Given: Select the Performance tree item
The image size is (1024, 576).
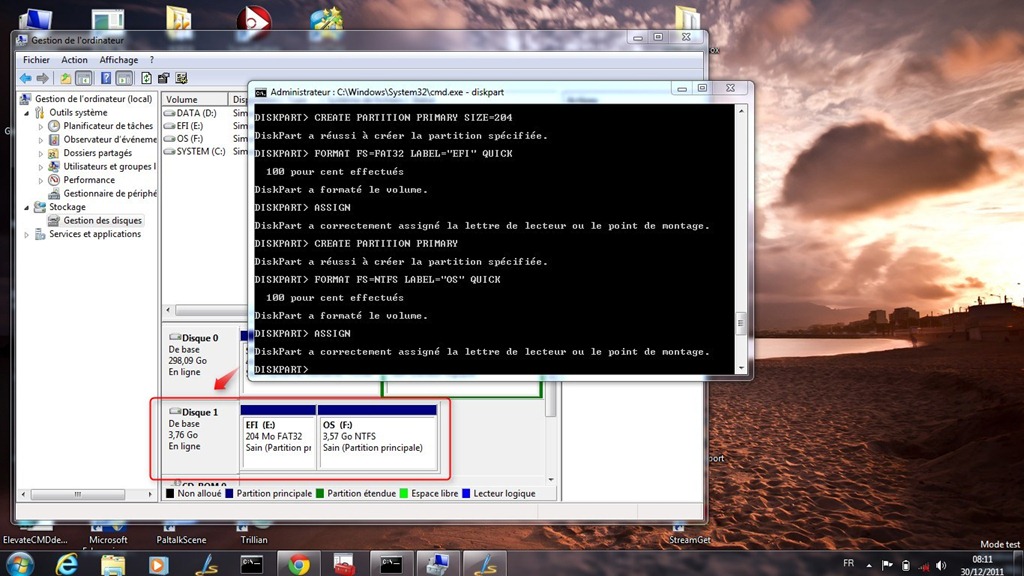Looking at the screenshot, I should [x=89, y=180].
